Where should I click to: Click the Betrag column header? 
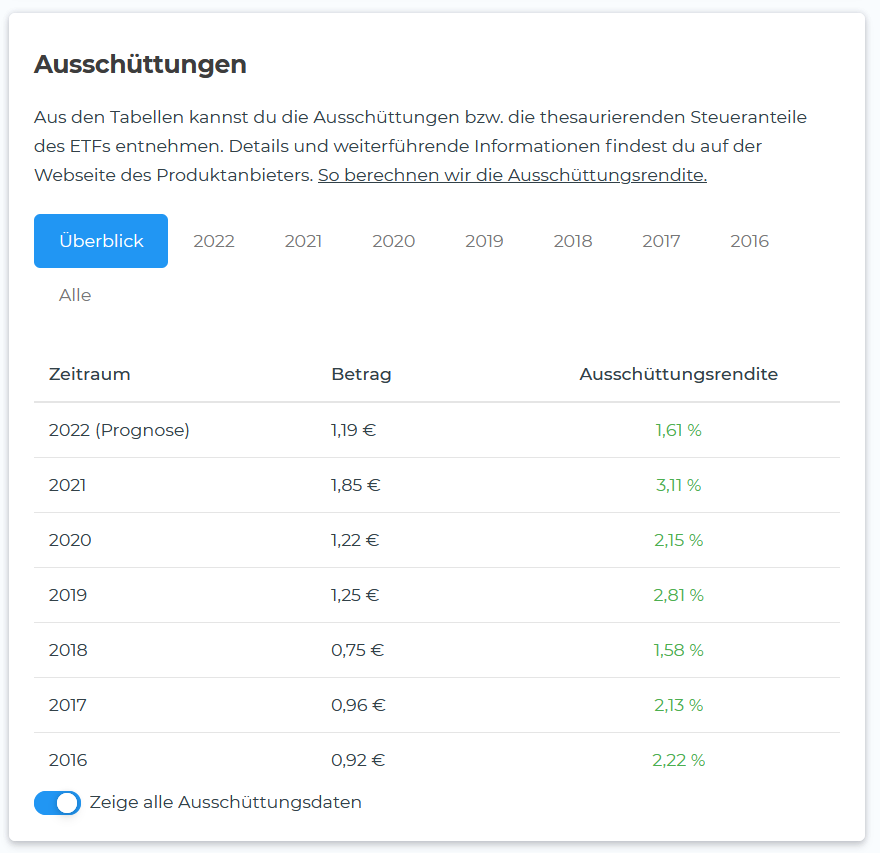pyautogui.click(x=361, y=375)
